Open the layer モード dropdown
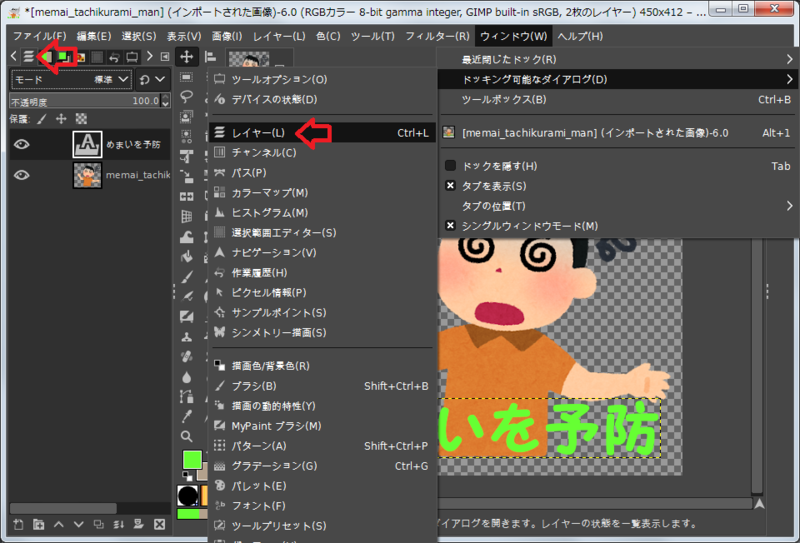The height and width of the screenshot is (543, 800). 71,80
